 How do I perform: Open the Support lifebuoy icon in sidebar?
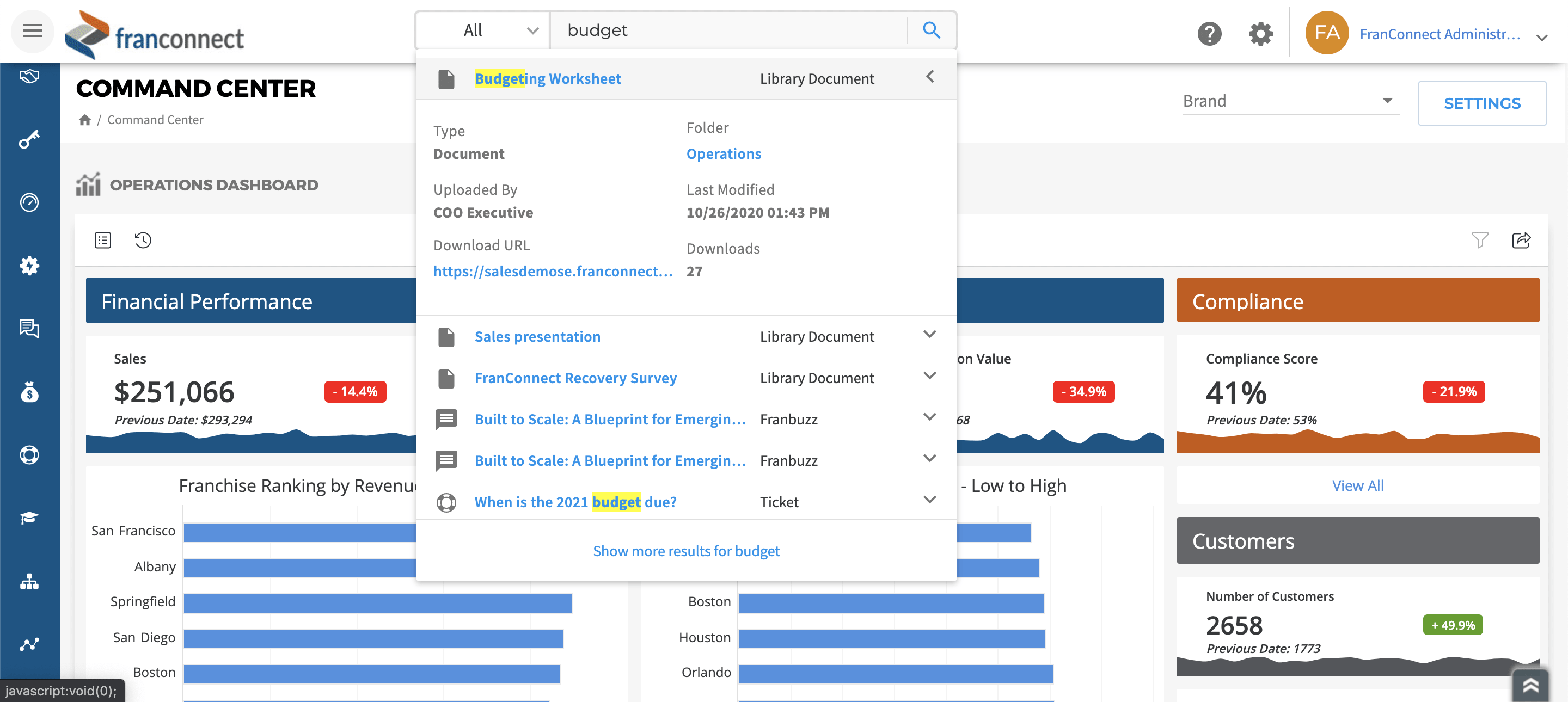tap(30, 455)
